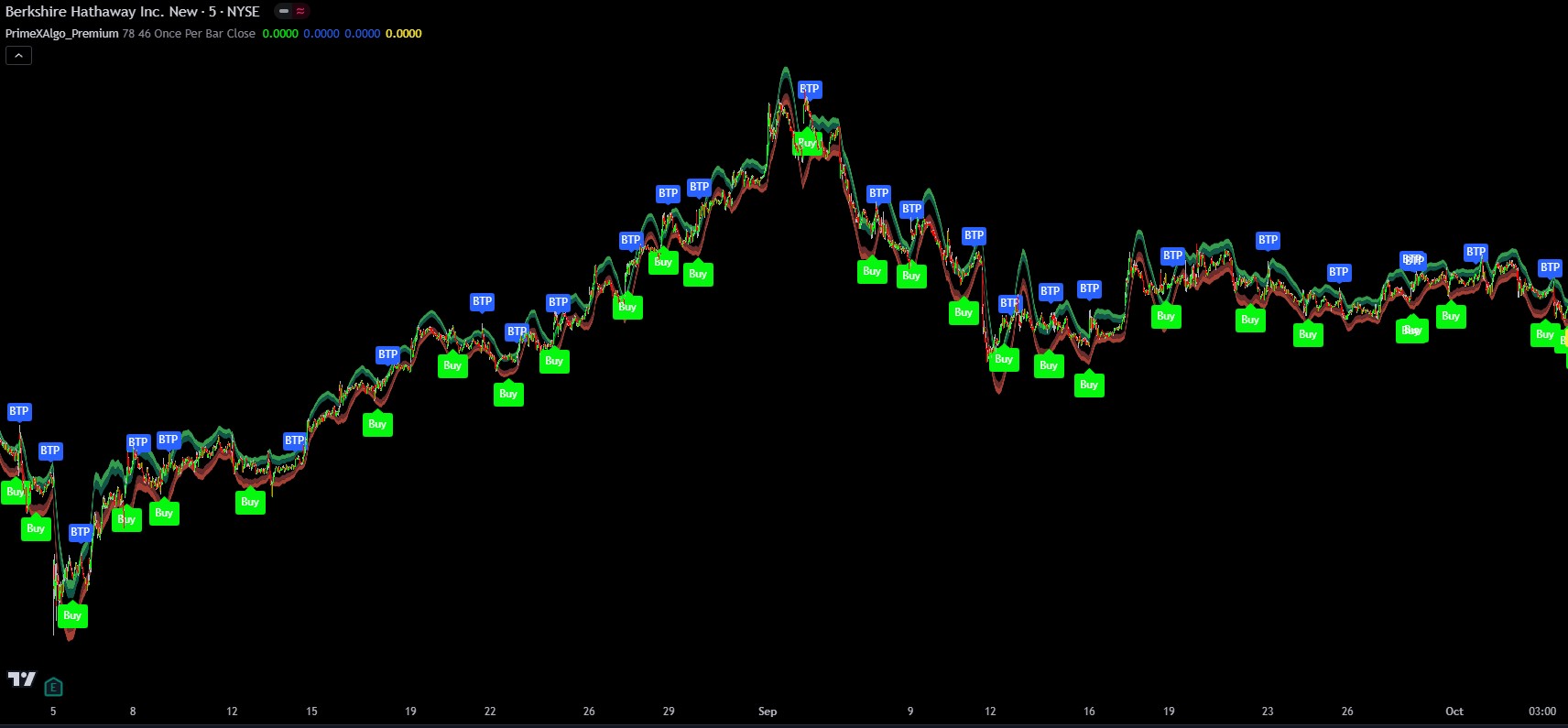The image size is (1568, 728).
Task: Click the '9' date on the time axis
Action: click(x=910, y=712)
